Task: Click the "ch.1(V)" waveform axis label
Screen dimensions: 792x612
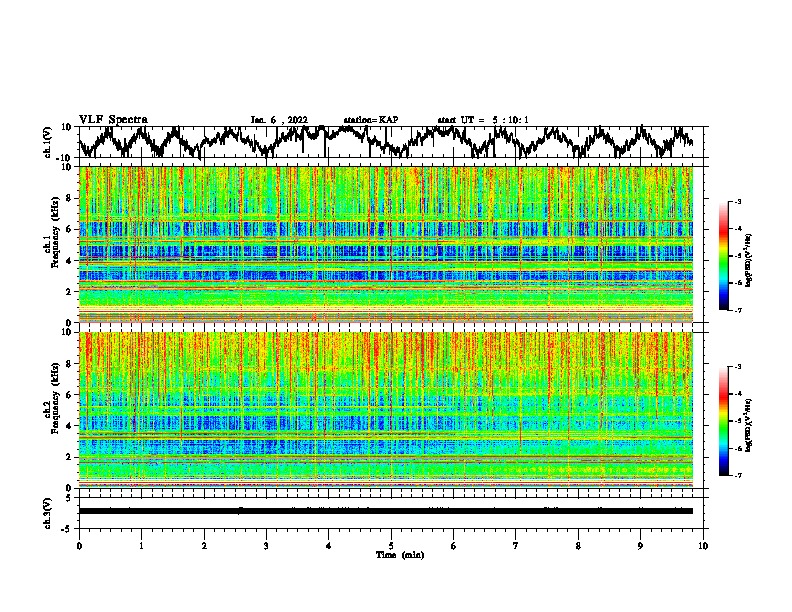Action: pyautogui.click(x=48, y=142)
